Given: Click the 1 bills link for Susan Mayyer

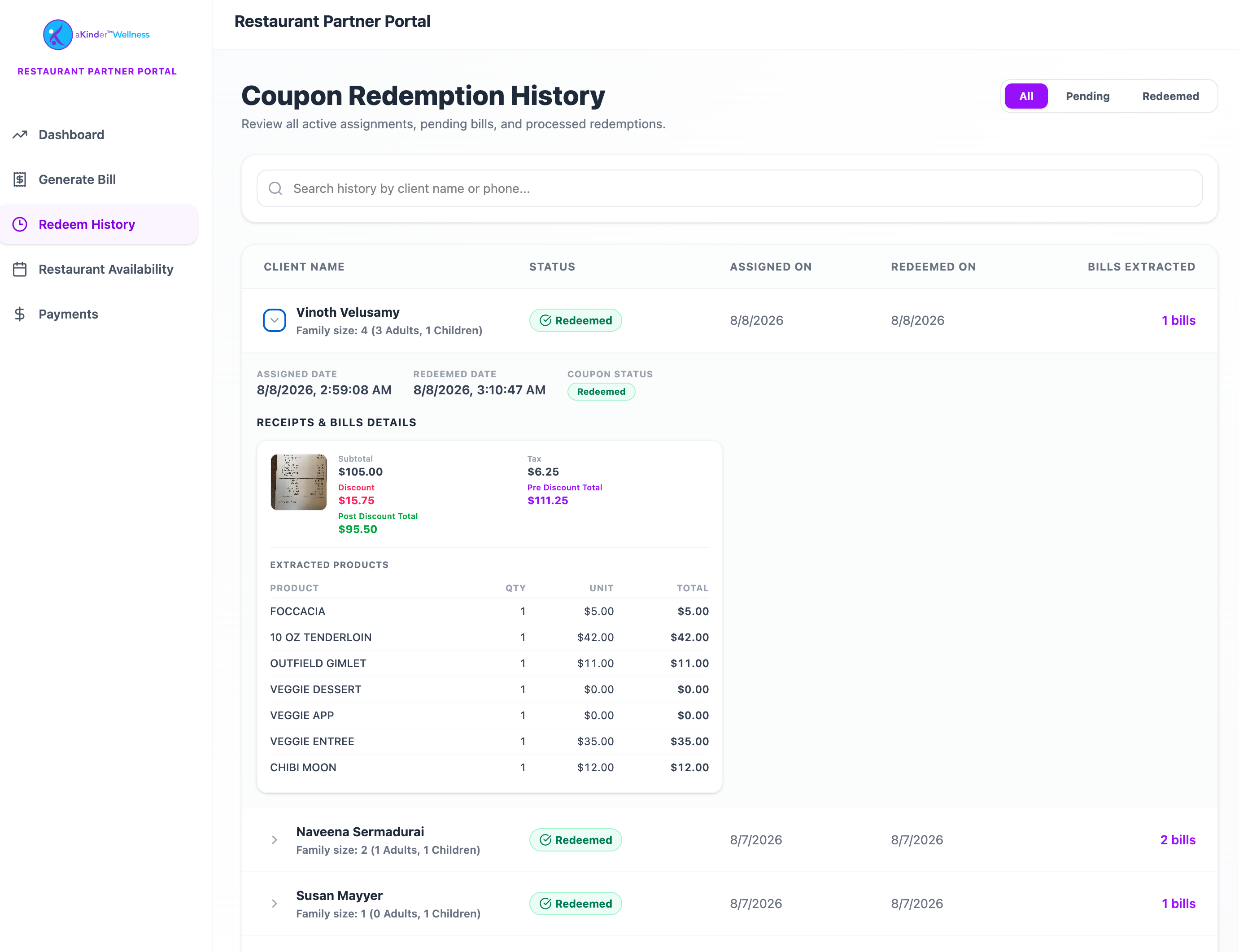Looking at the screenshot, I should (x=1178, y=904).
